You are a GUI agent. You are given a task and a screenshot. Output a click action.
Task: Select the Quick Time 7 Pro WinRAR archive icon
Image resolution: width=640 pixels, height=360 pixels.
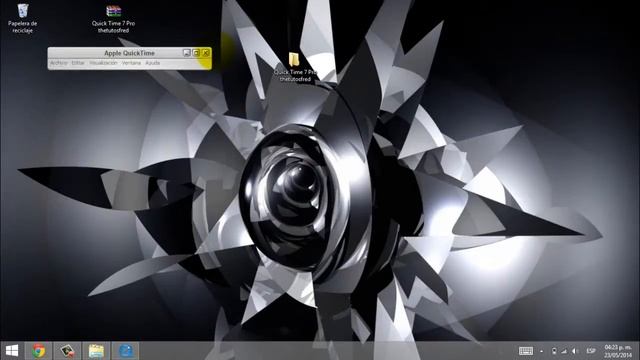113,18
